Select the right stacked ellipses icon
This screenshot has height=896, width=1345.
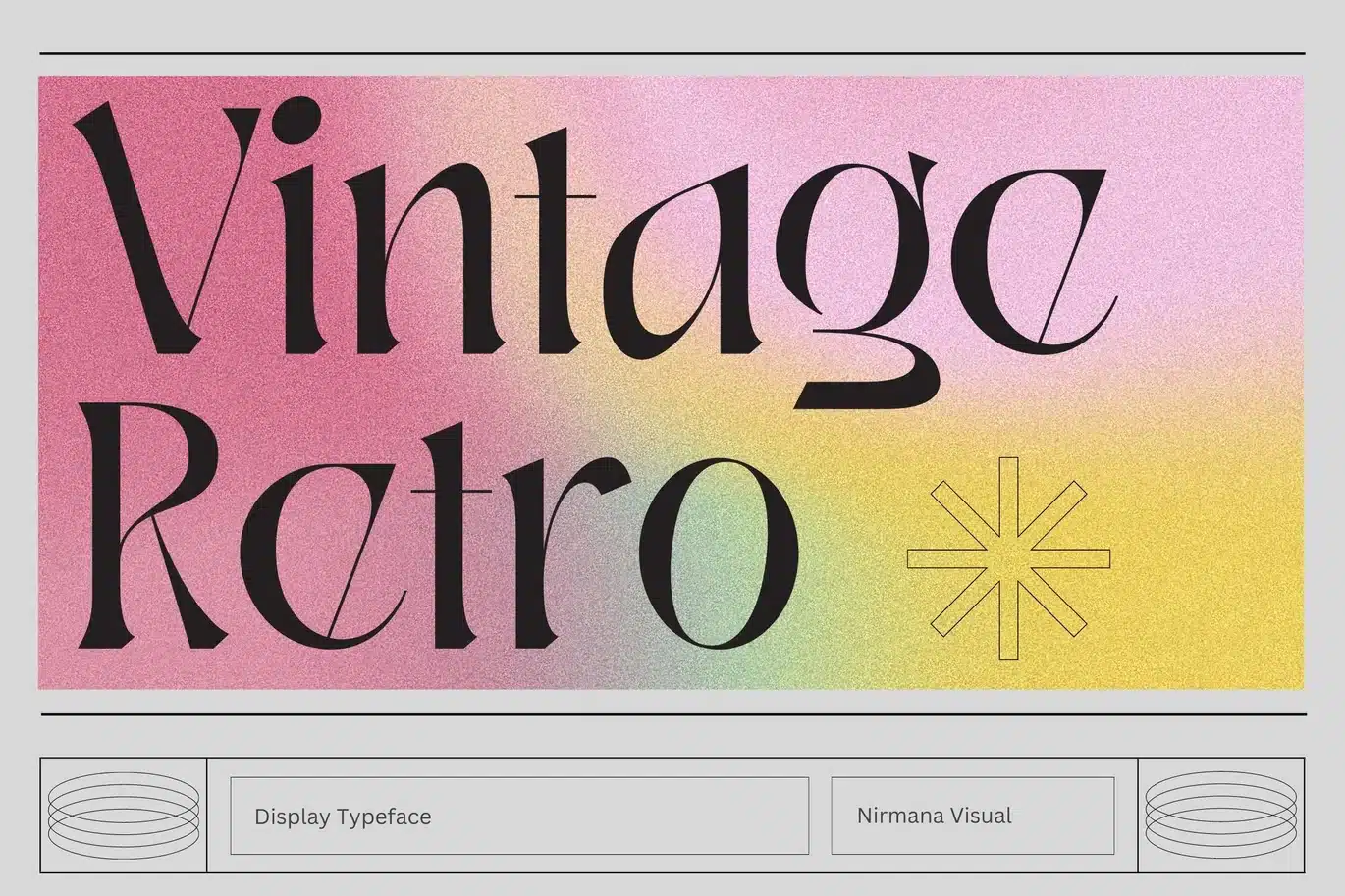[x=1221, y=816]
